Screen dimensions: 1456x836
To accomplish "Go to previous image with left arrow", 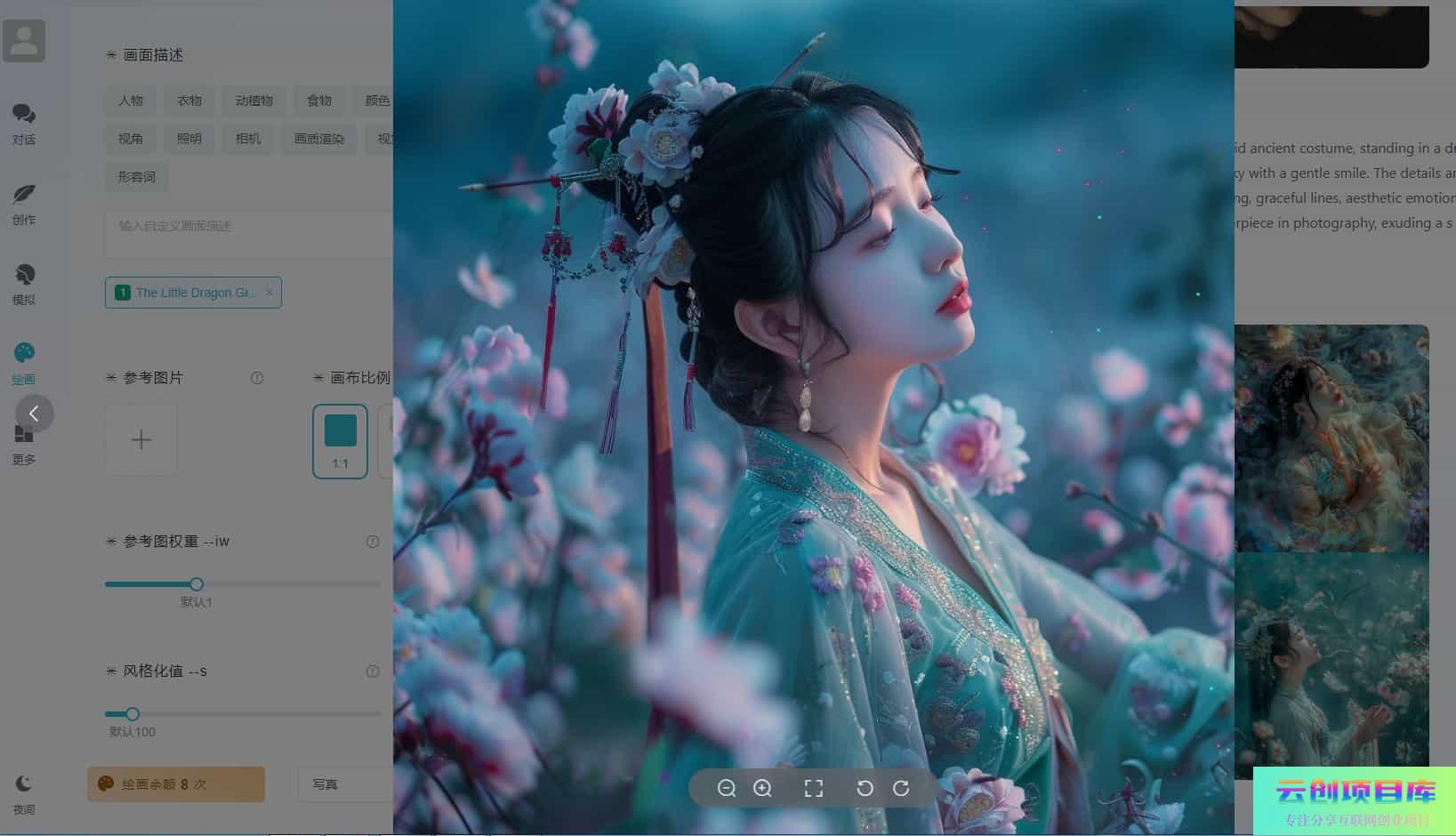I will coord(35,414).
